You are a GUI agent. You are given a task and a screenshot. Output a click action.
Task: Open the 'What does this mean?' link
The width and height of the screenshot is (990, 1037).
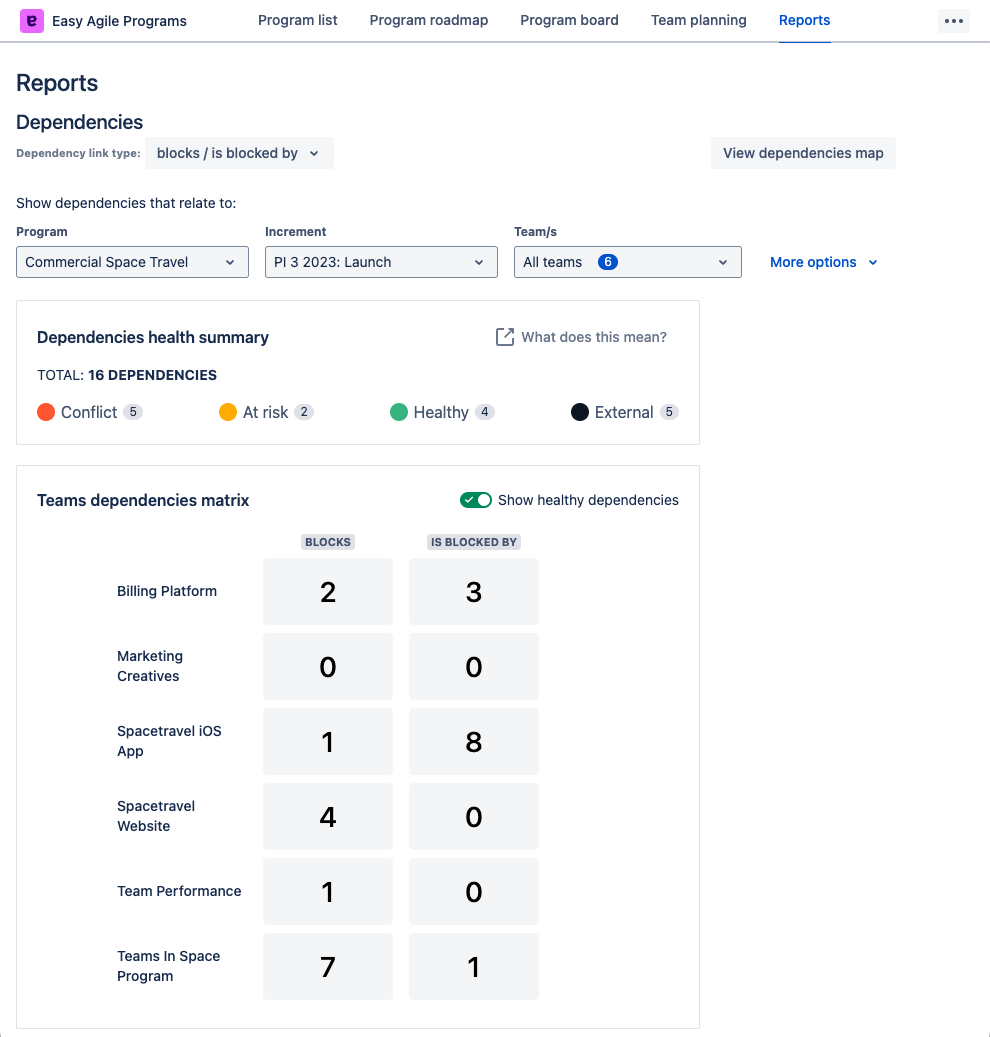pos(592,337)
